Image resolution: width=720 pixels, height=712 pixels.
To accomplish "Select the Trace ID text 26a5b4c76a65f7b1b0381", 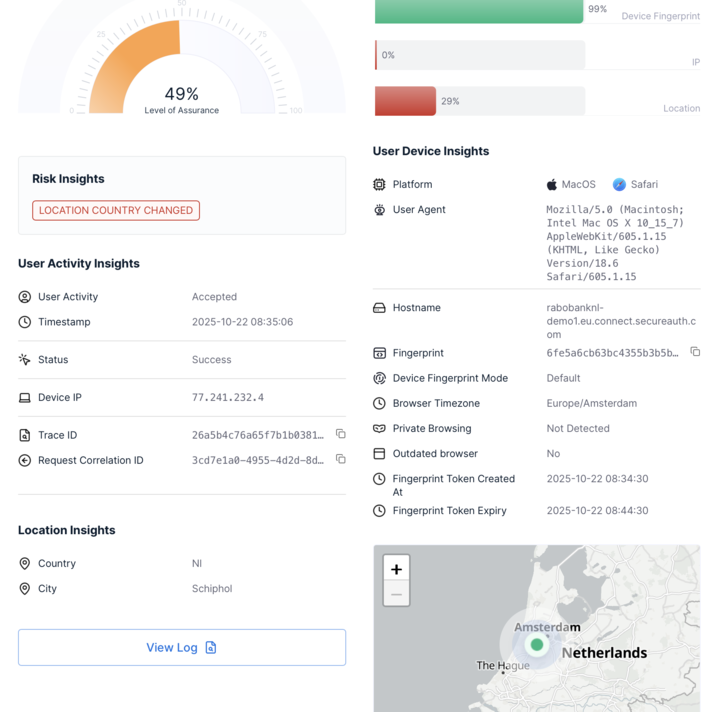I will [x=258, y=435].
